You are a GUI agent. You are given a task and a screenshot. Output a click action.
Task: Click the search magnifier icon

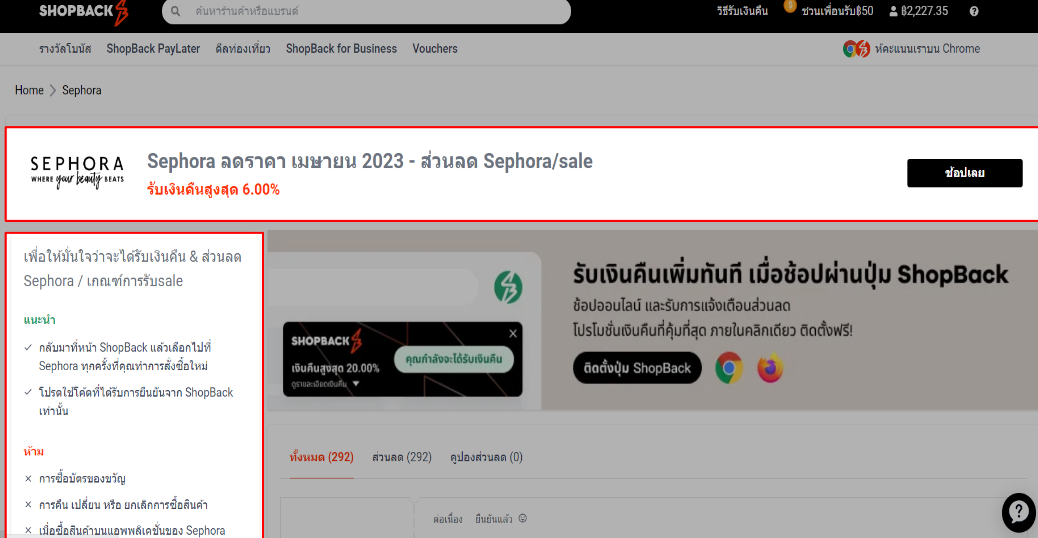[175, 11]
